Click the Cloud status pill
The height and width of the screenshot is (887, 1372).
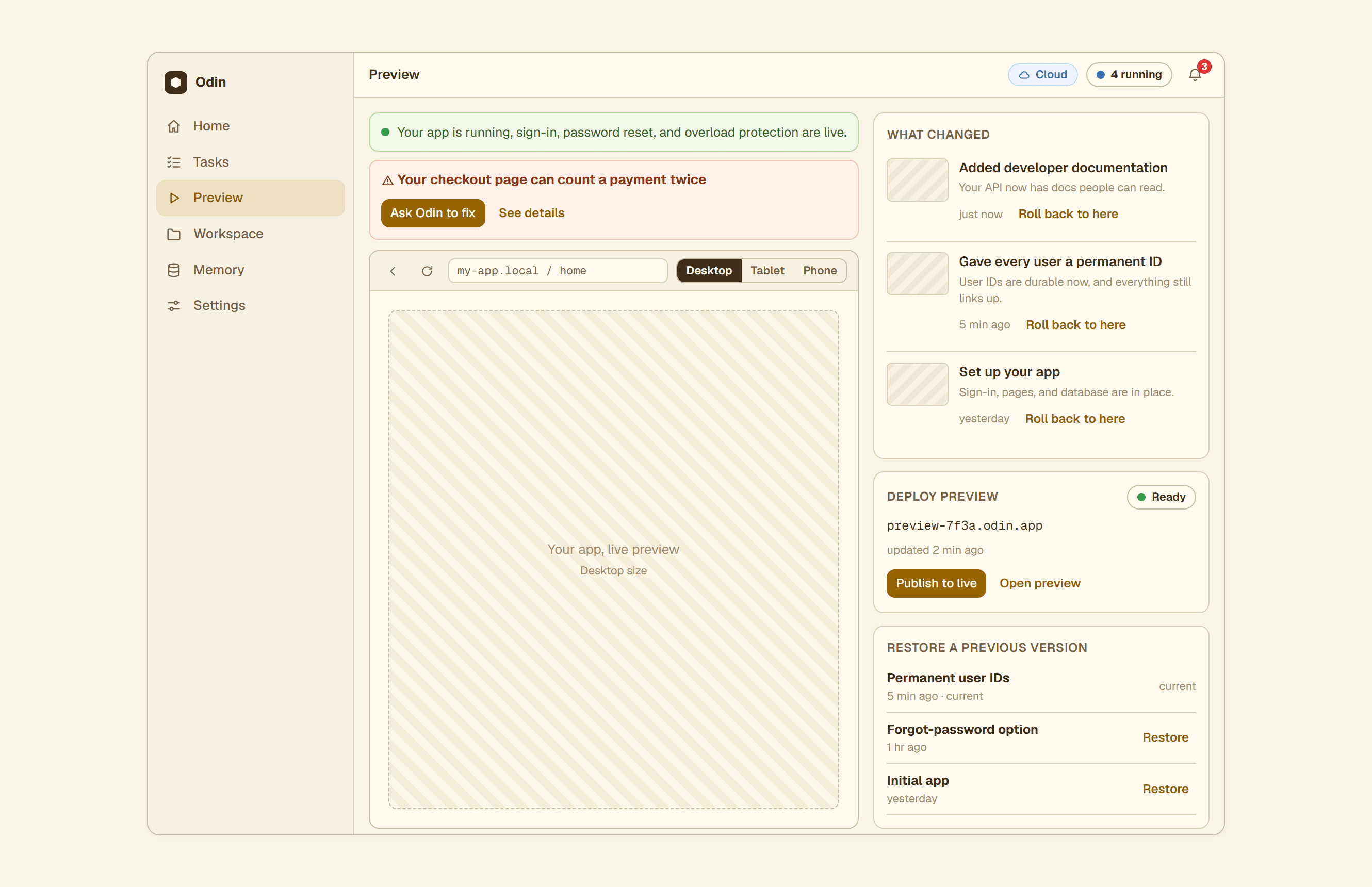point(1042,74)
